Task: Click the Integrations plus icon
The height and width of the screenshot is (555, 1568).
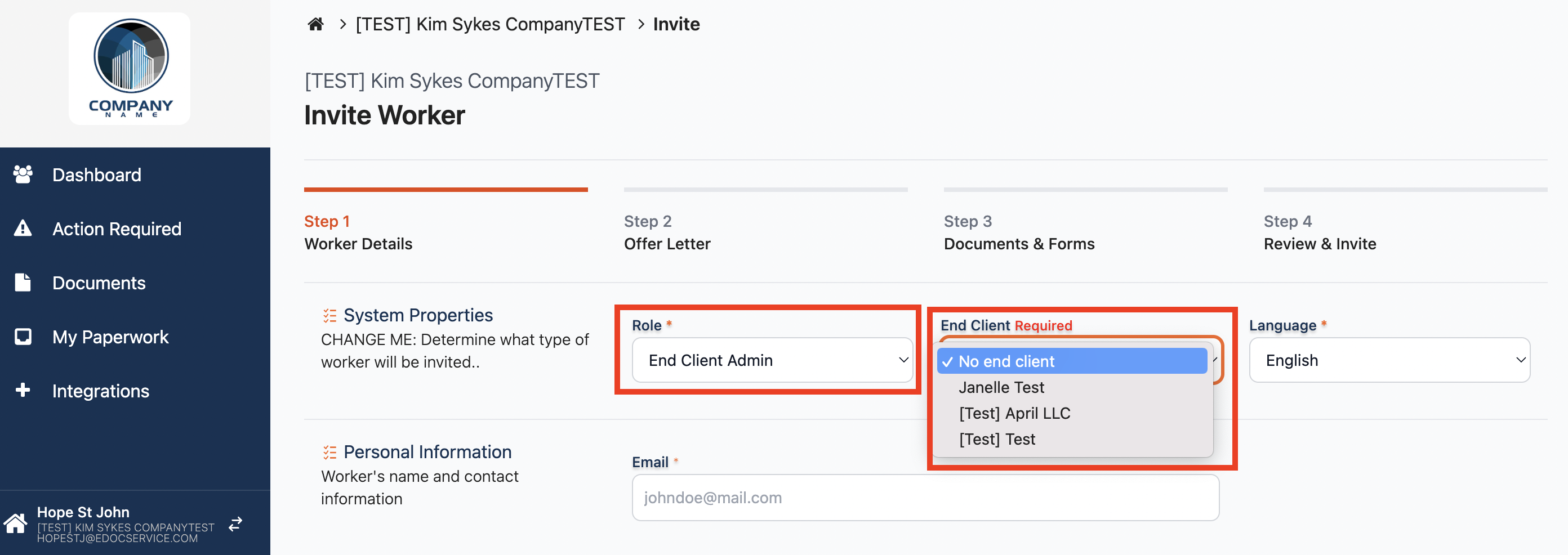Action: click(x=23, y=390)
